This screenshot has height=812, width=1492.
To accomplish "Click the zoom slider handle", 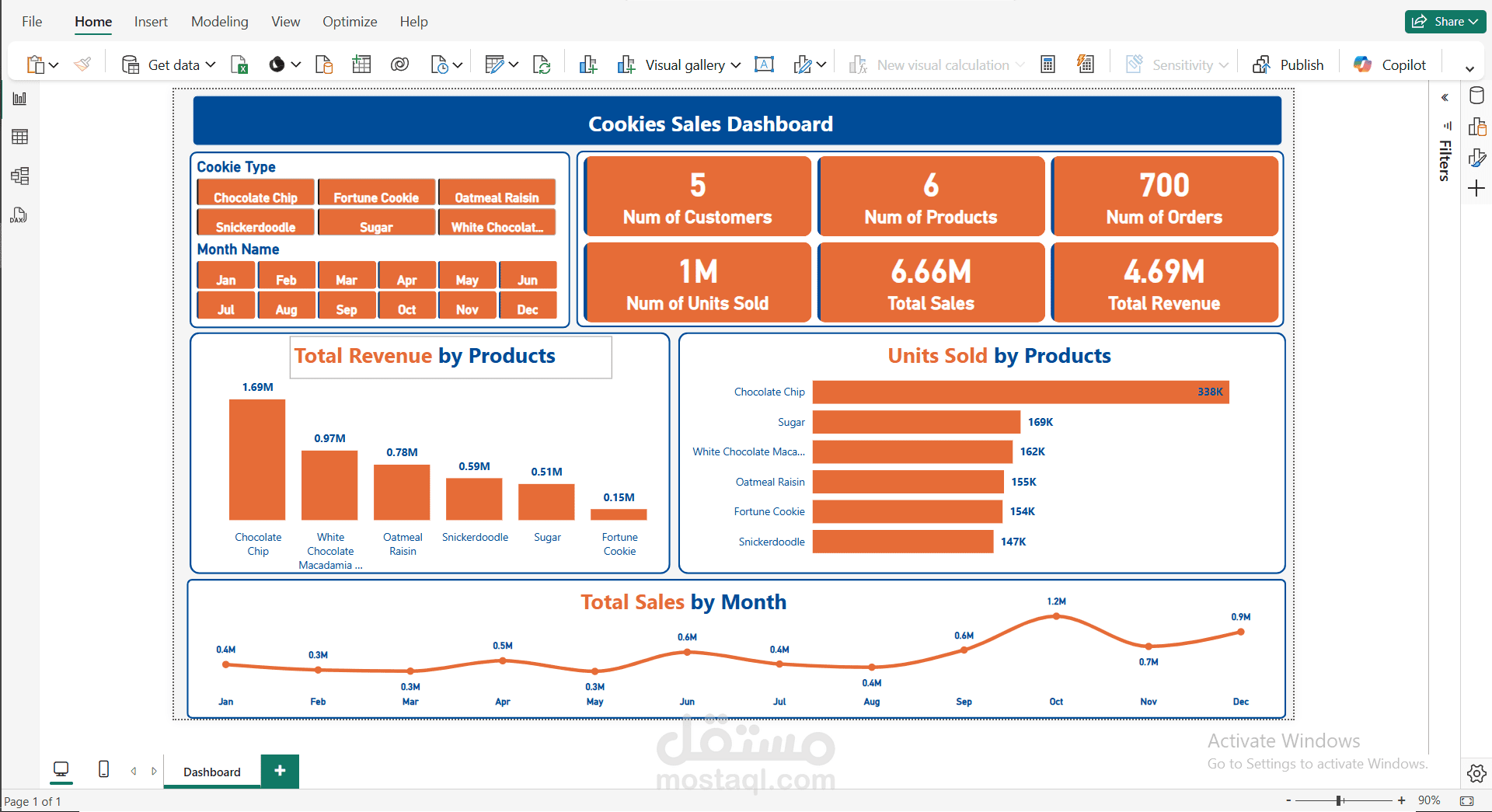I will 1340,800.
